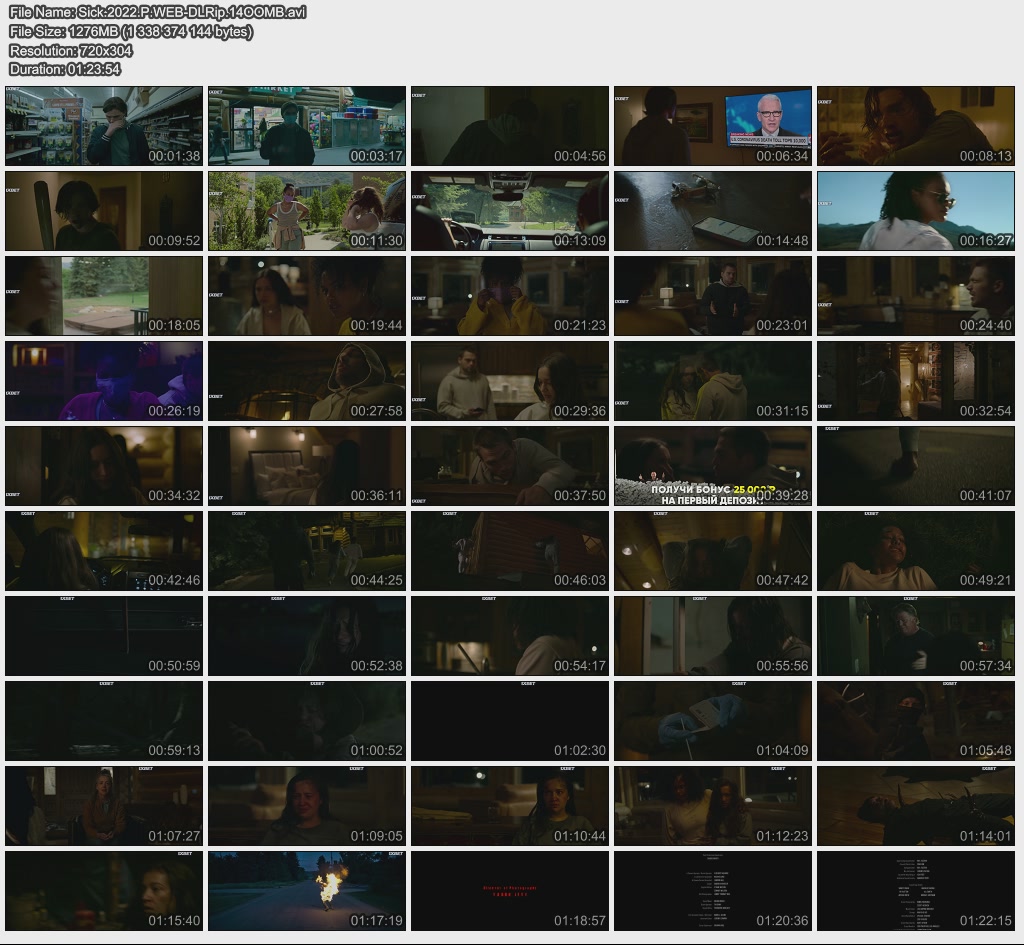Select the thumbnail timestamped 00:46:03
This screenshot has height=945, width=1024.
click(510, 551)
